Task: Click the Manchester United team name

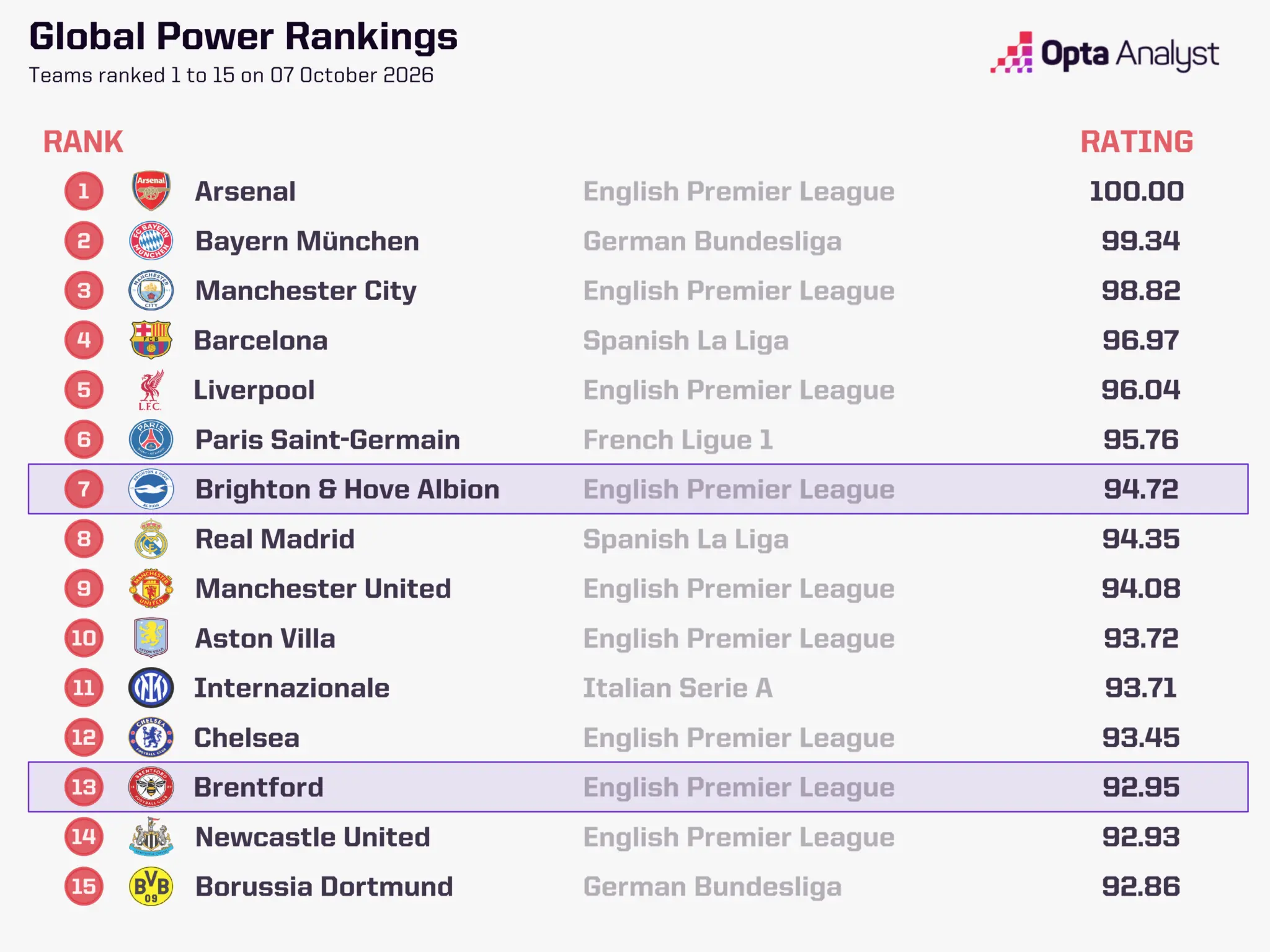Action: tap(323, 589)
